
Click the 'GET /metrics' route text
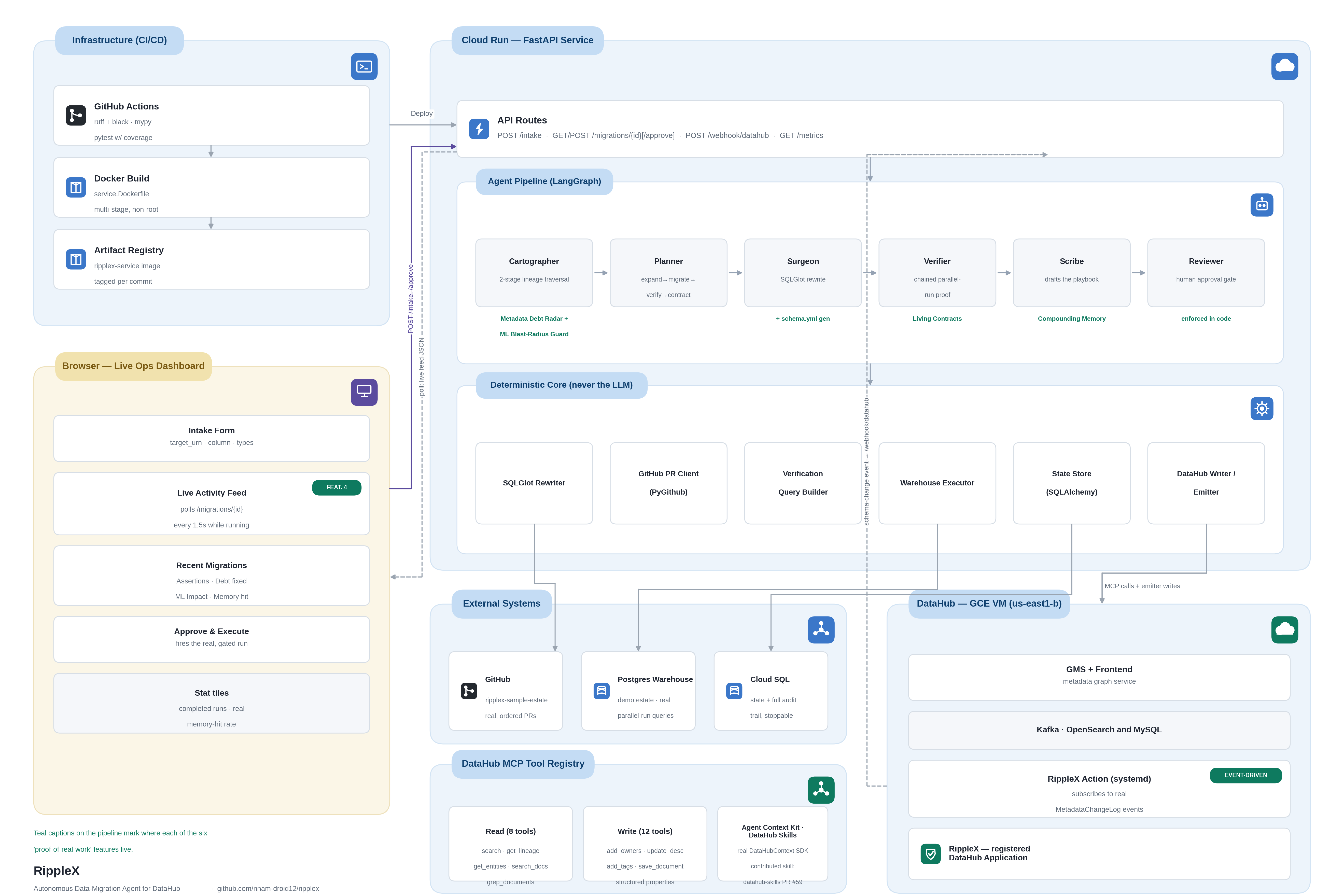801,136
